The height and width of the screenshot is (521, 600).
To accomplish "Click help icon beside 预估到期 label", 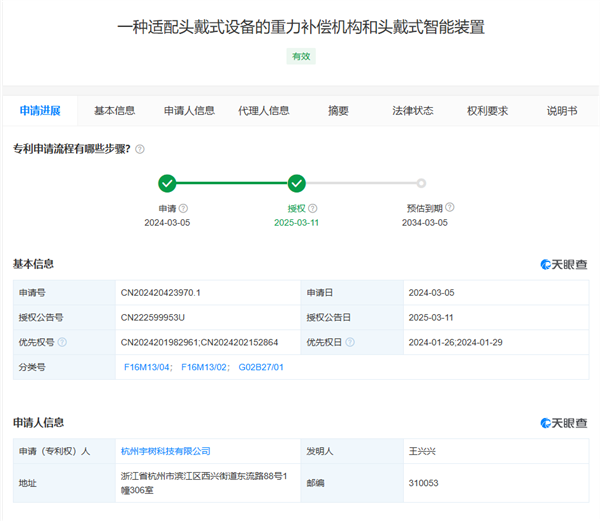I will (x=450, y=207).
